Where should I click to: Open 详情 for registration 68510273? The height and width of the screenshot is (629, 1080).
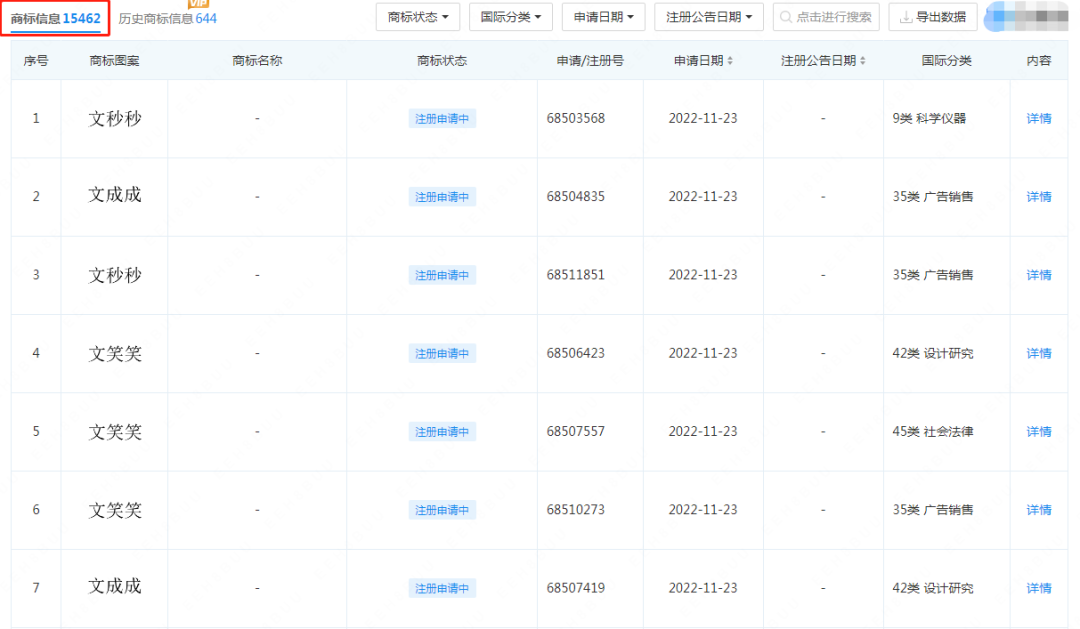[1039, 510]
